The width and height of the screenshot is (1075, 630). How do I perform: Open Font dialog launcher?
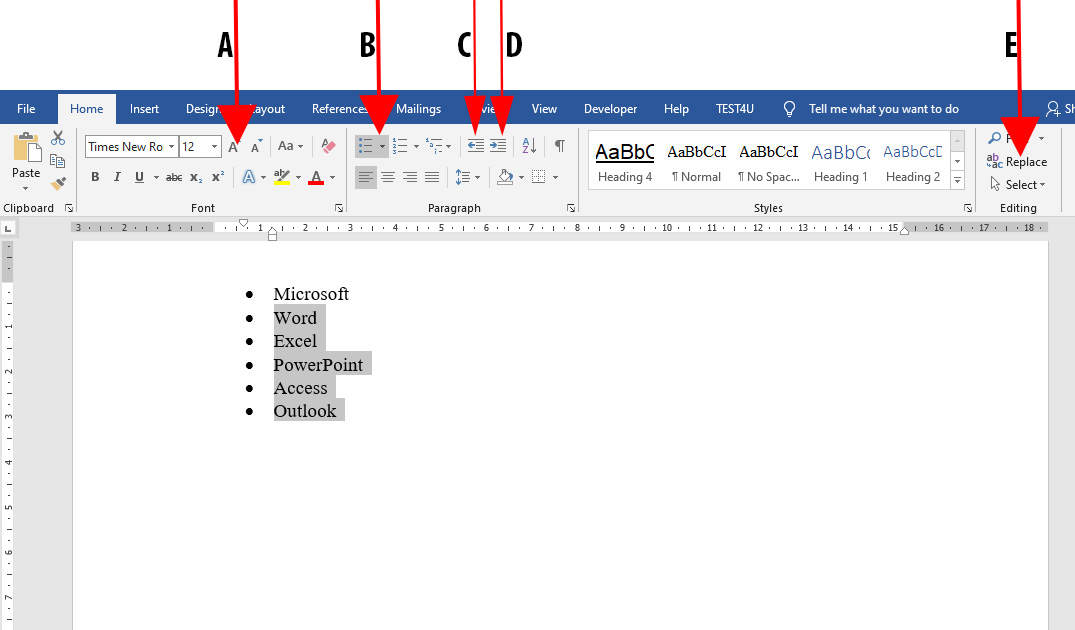coord(339,208)
